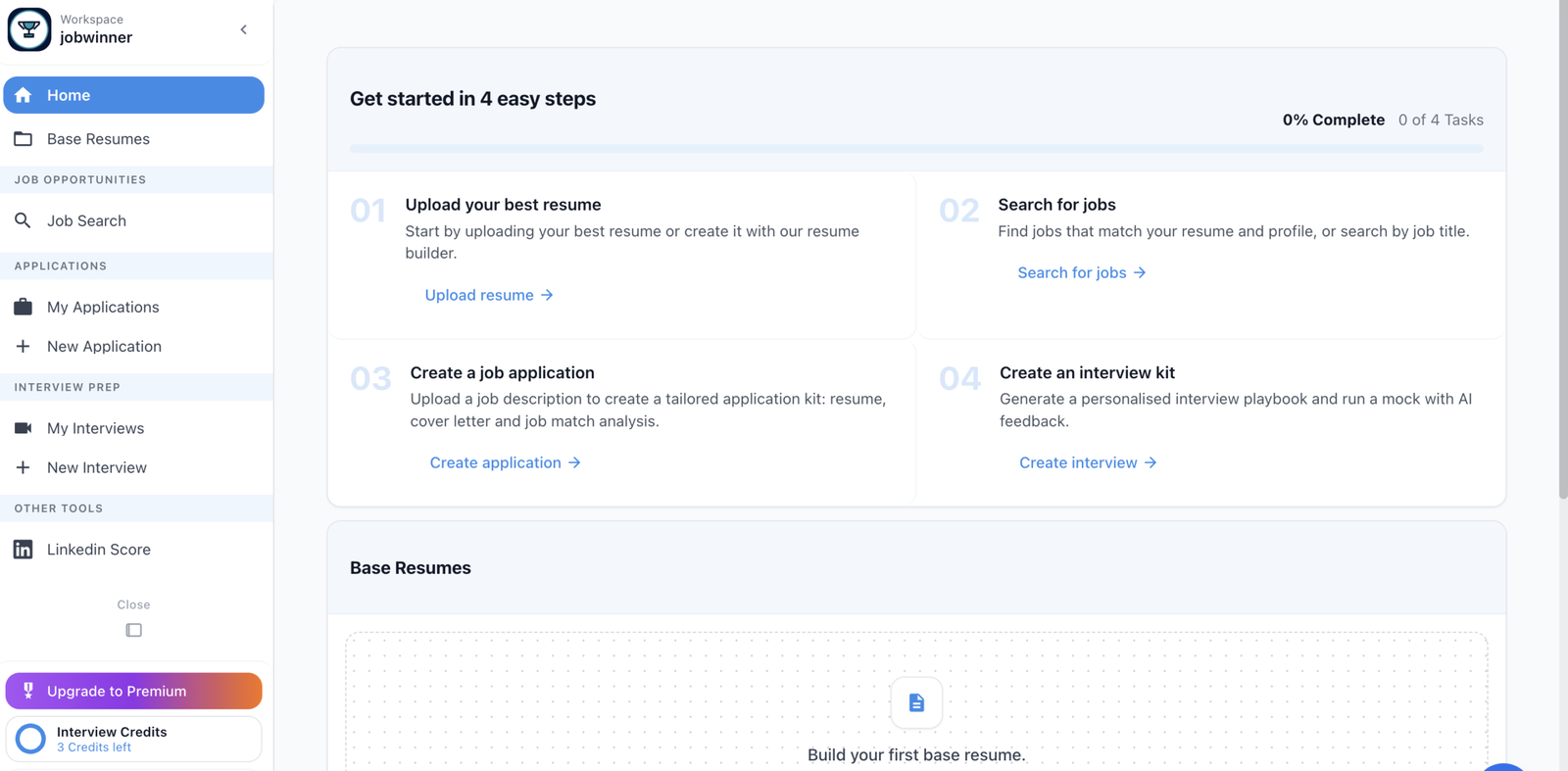The height and width of the screenshot is (771, 1568).
Task: Click the LinkedIn logo icon
Action: 24,550
